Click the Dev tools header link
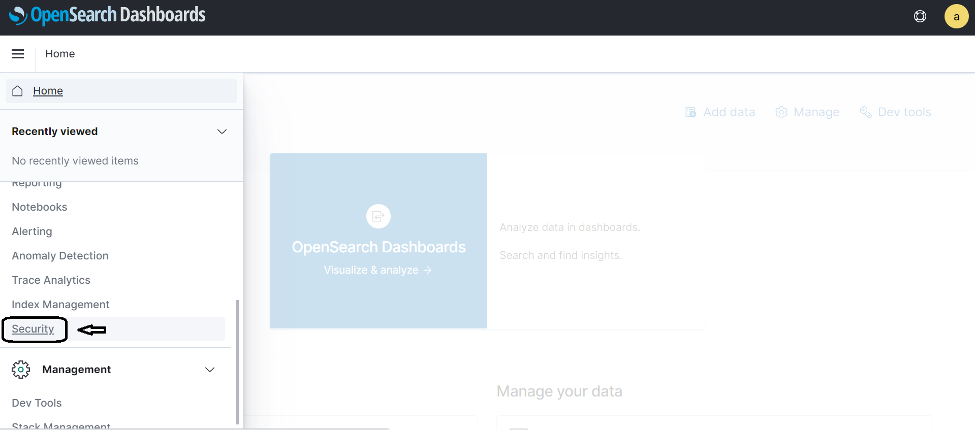This screenshot has width=977, height=431. 905,112
